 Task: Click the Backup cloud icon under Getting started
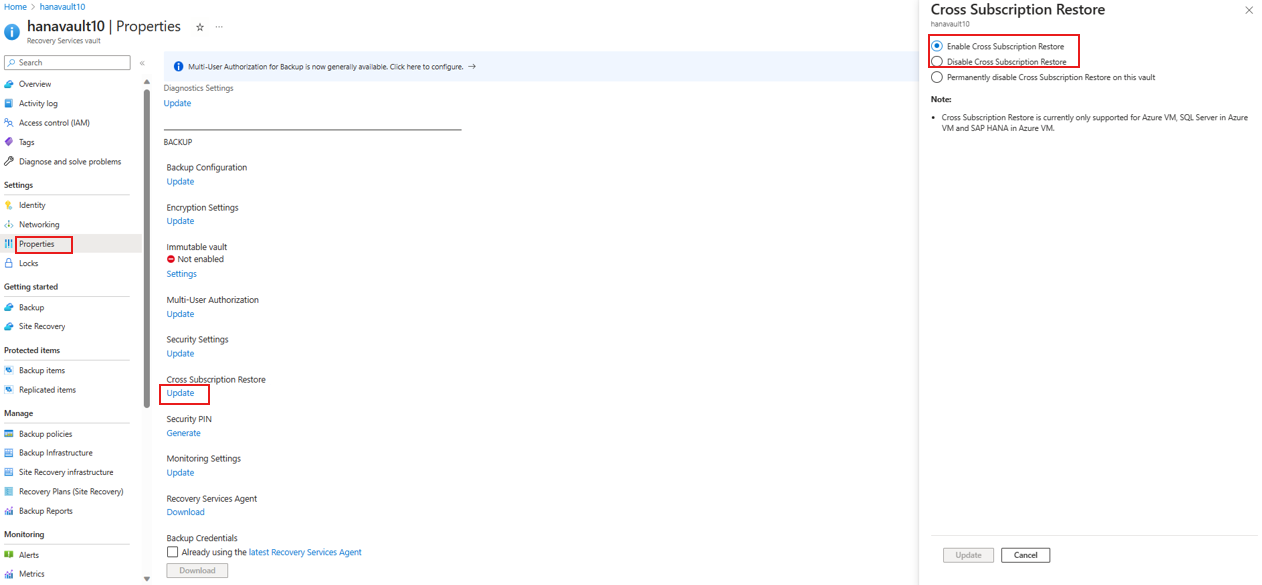point(9,307)
